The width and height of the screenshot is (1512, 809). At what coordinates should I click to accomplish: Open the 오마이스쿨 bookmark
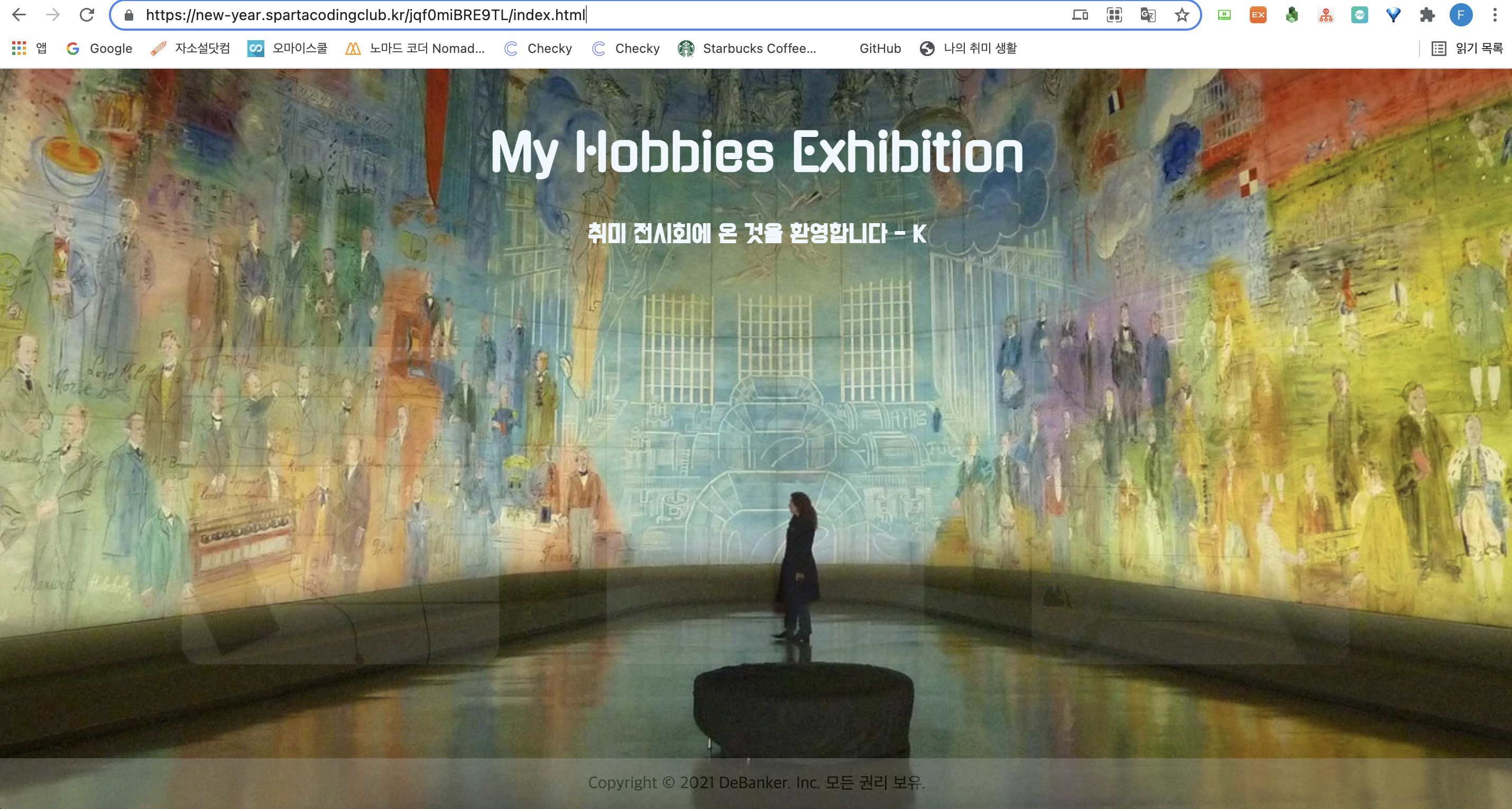tap(288, 48)
